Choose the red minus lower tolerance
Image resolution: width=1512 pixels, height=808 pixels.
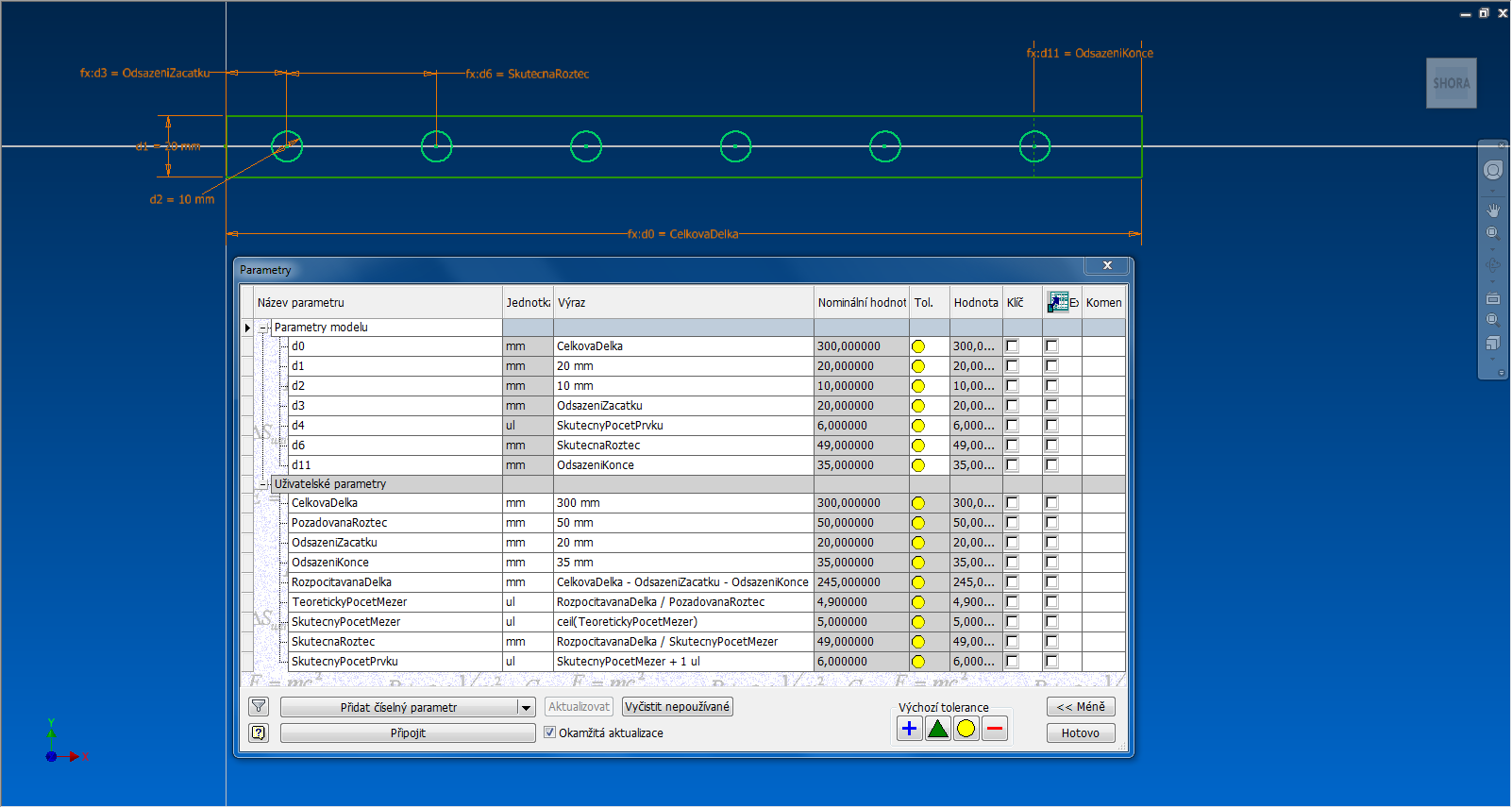click(x=994, y=729)
